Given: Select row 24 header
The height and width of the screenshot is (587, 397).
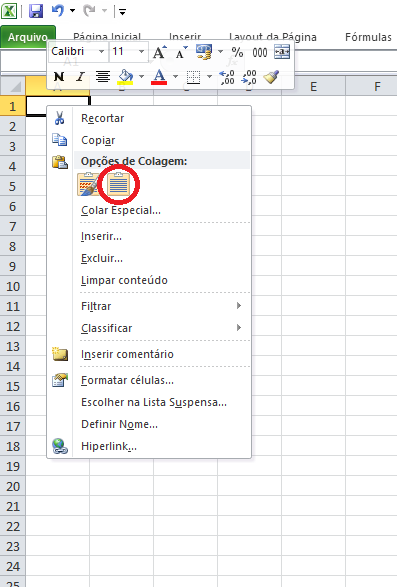Looking at the screenshot, I should pyautogui.click(x=13, y=566).
